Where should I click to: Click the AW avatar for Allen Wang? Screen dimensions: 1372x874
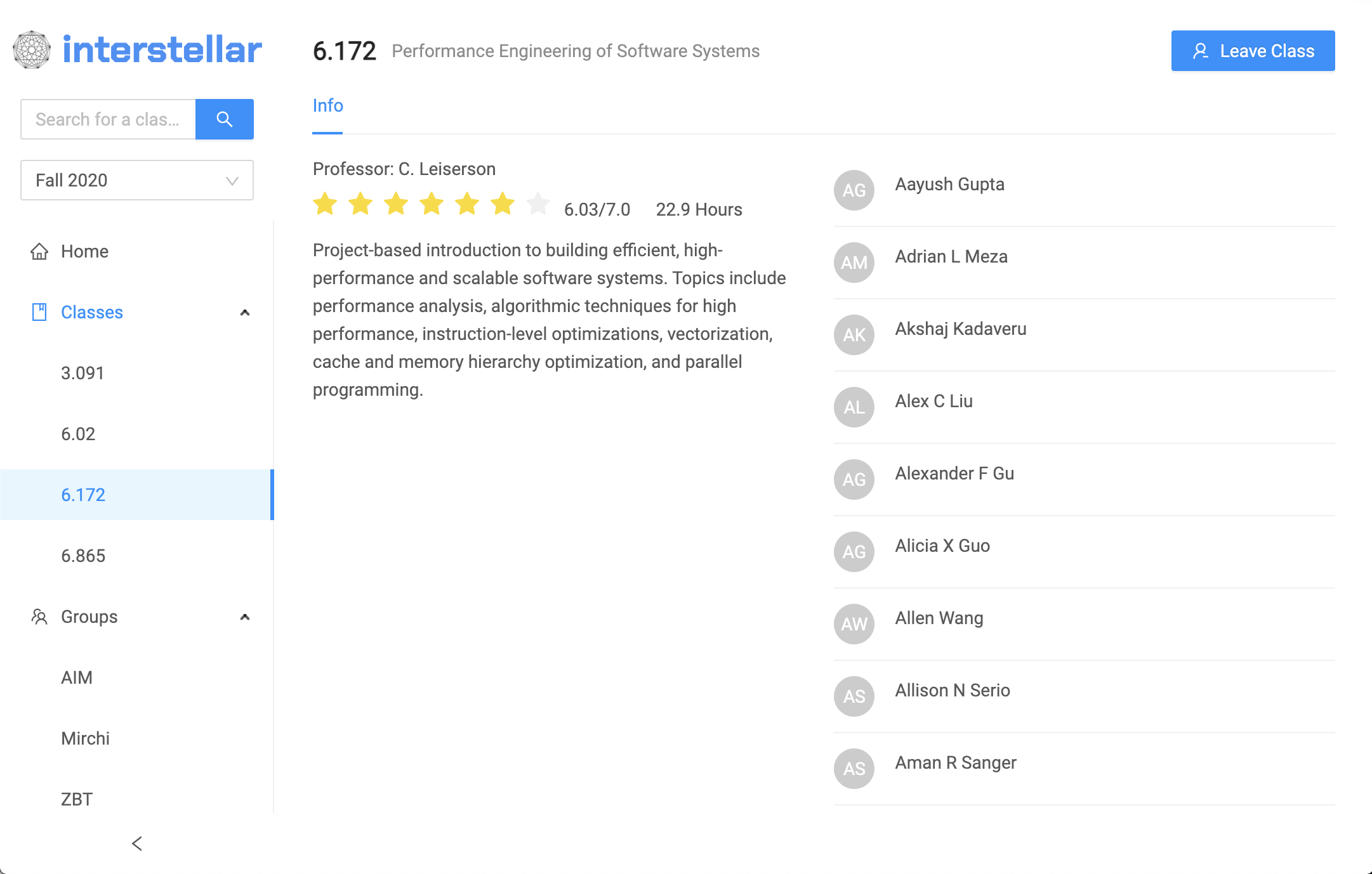(x=854, y=624)
